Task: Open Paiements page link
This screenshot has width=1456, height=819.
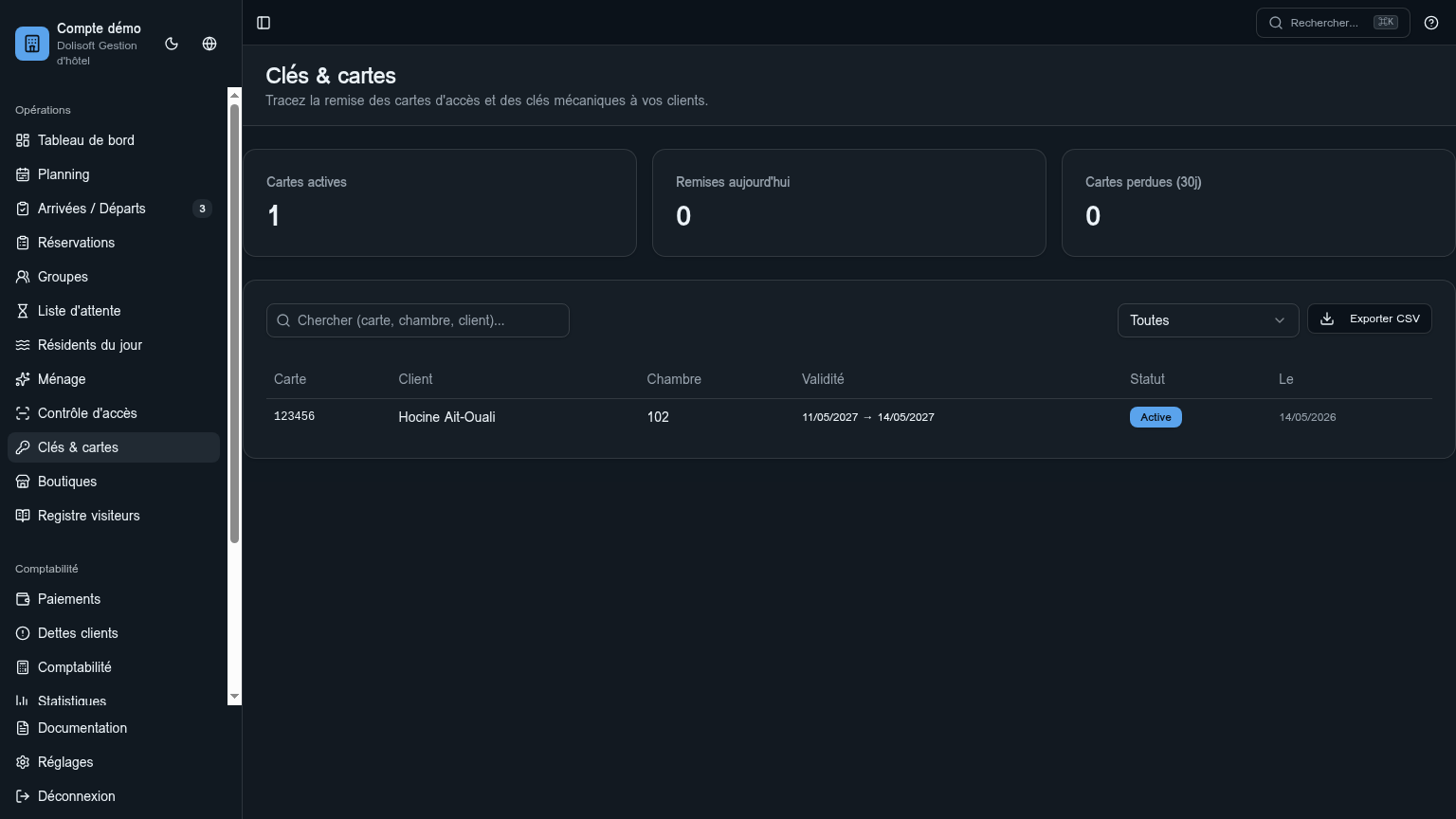Action: [114, 599]
